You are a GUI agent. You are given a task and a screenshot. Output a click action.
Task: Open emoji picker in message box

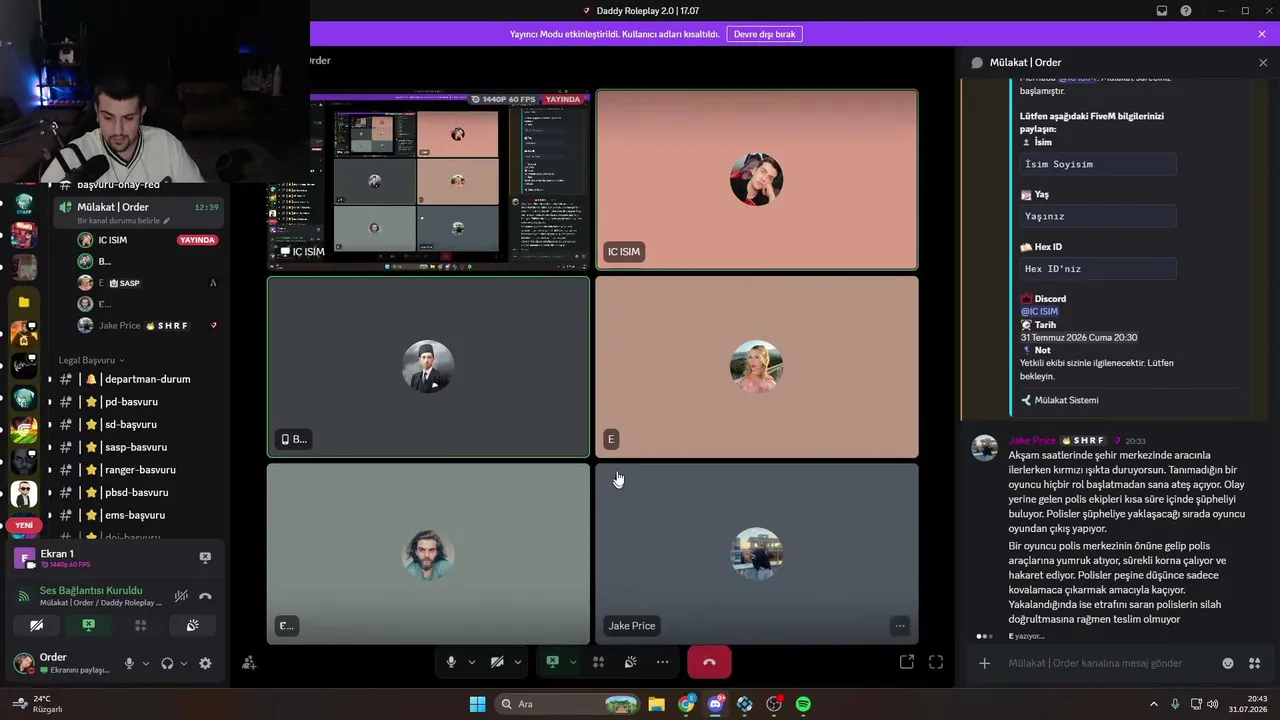click(x=1228, y=663)
